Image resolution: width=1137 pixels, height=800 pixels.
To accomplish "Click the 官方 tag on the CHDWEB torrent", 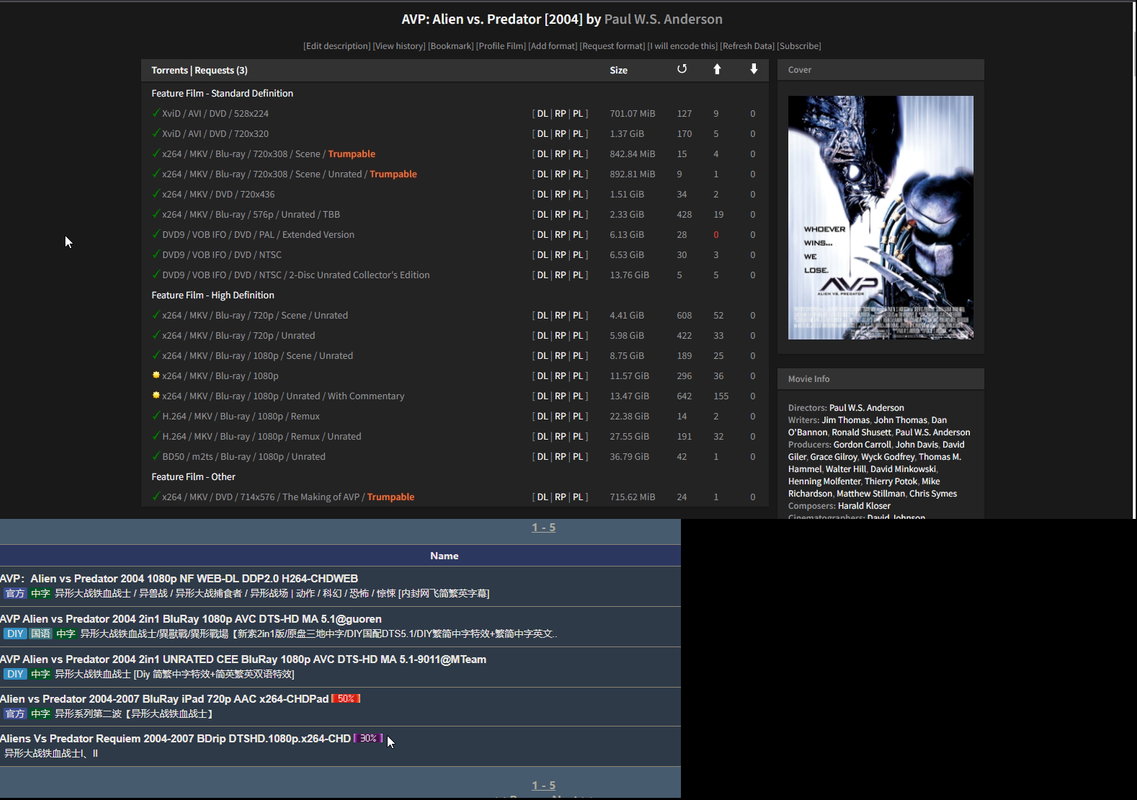I will (x=15, y=593).
